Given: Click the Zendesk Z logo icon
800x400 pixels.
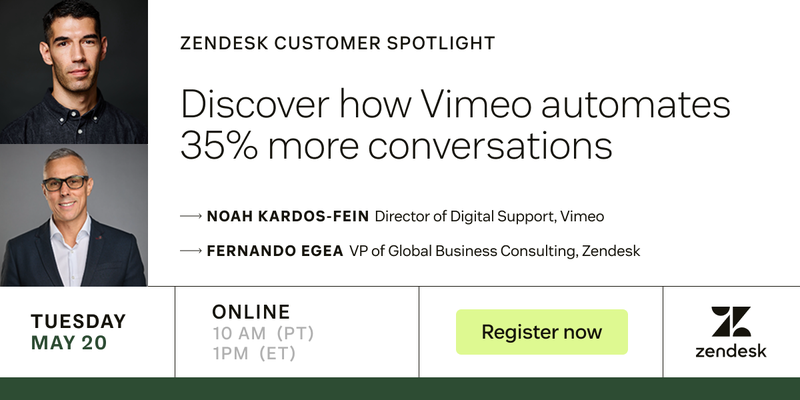Looking at the screenshot, I should click(x=731, y=321).
